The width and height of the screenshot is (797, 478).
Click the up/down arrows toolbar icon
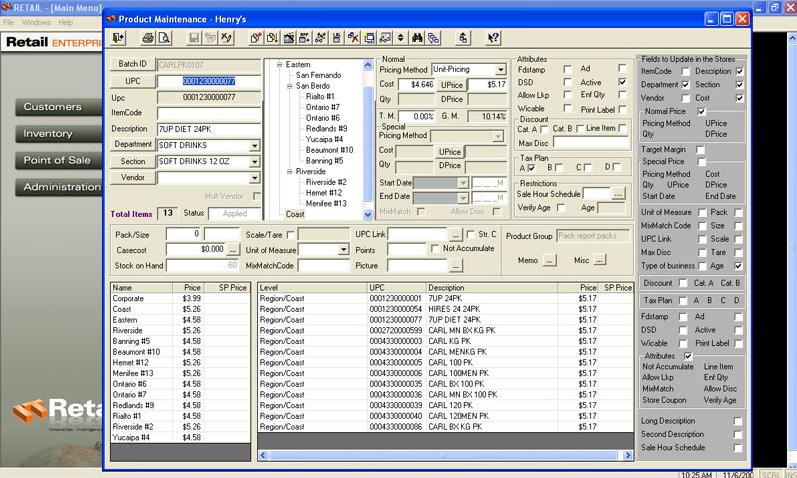click(x=401, y=38)
